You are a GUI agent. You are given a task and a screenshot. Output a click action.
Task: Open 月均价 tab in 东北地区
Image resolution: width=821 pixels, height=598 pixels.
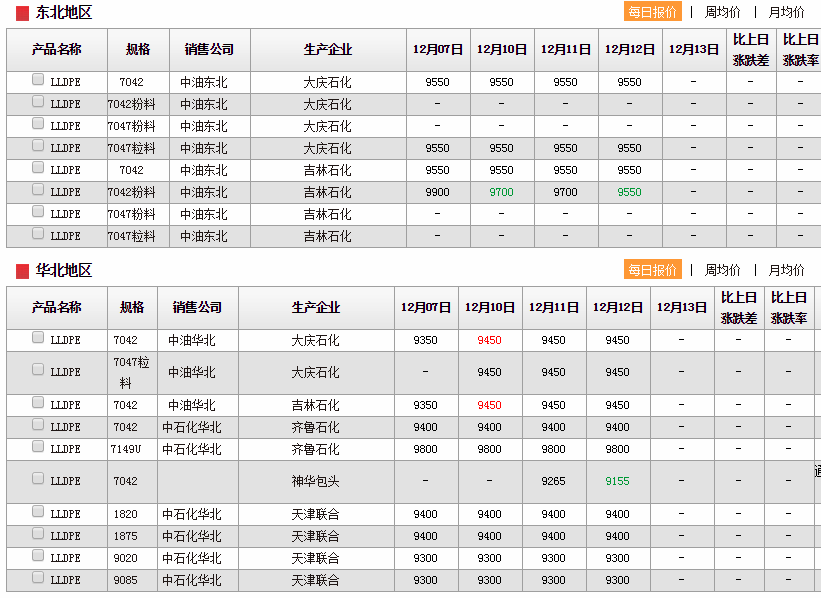pos(786,12)
